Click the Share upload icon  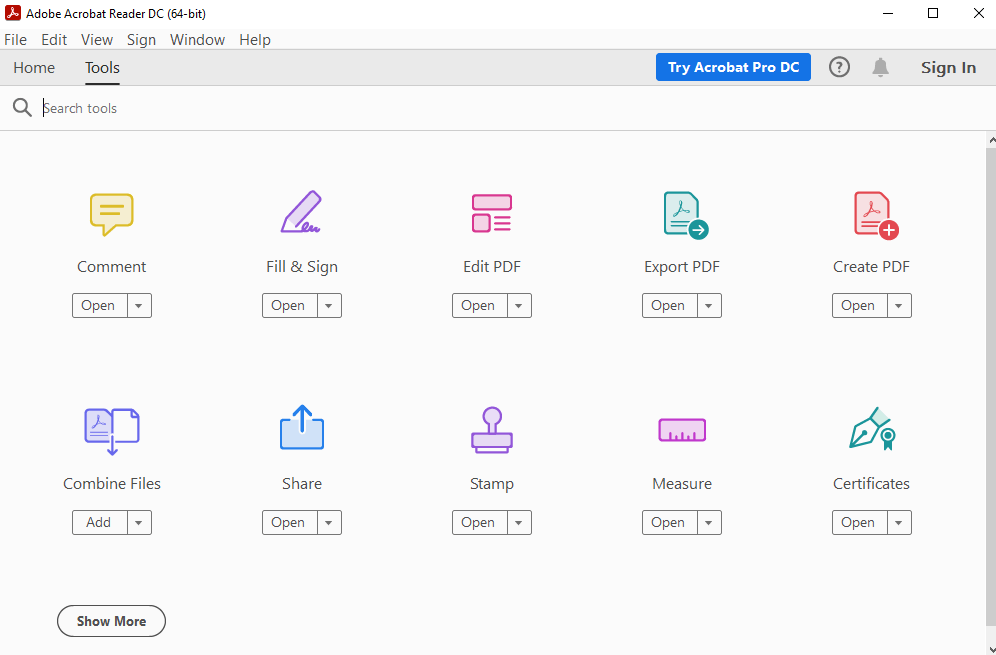pyautogui.click(x=302, y=428)
